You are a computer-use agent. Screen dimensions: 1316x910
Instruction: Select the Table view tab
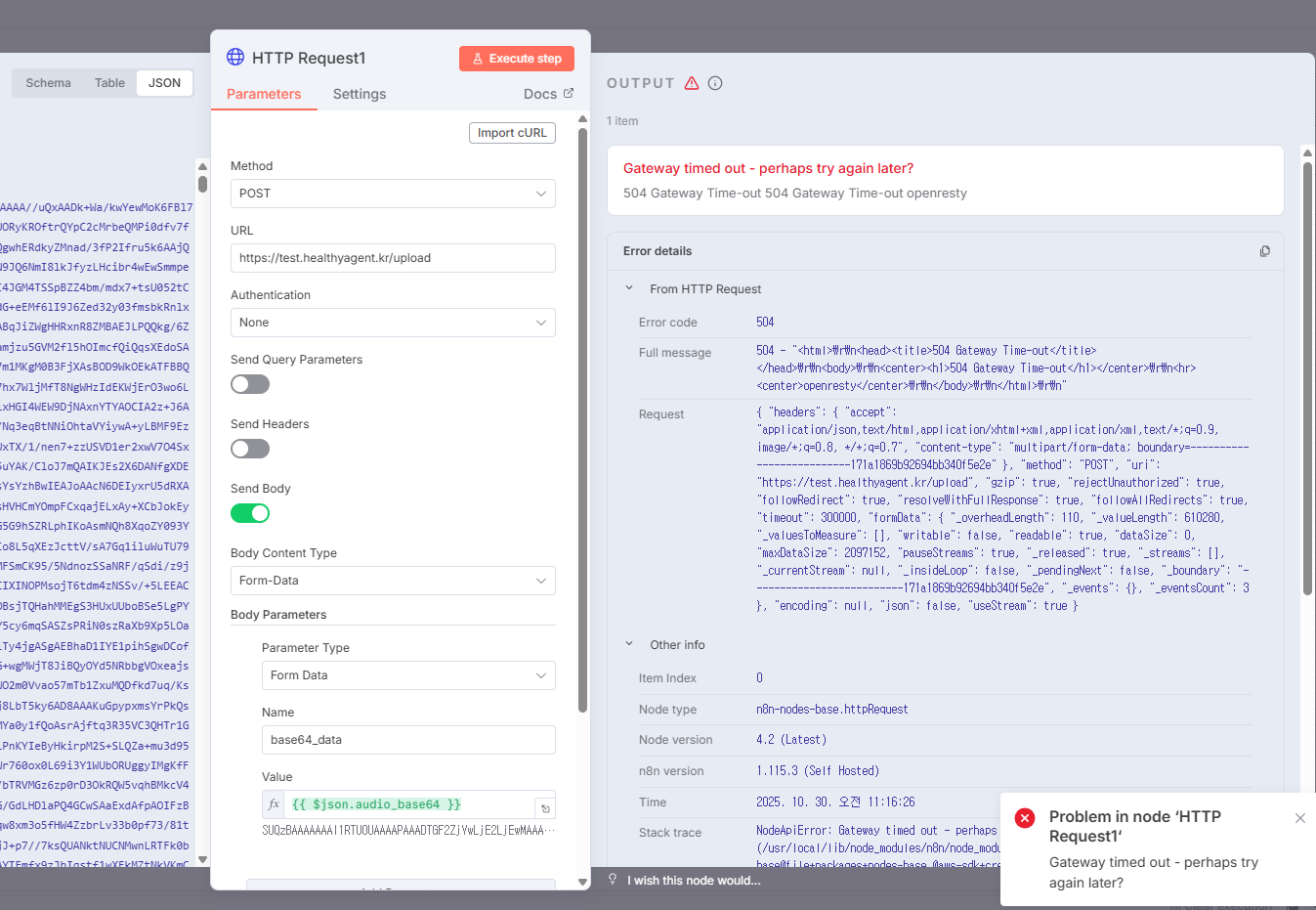(x=109, y=83)
